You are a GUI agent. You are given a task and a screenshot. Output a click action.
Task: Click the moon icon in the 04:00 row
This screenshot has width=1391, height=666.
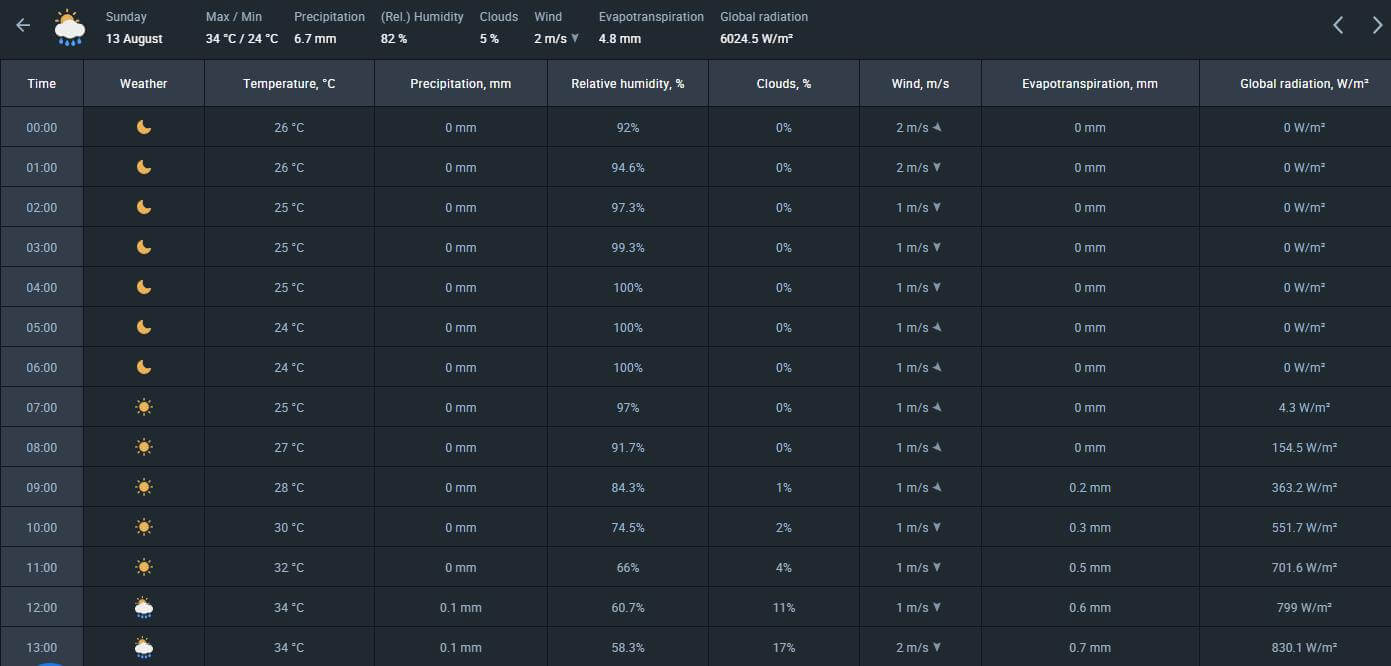pos(144,287)
